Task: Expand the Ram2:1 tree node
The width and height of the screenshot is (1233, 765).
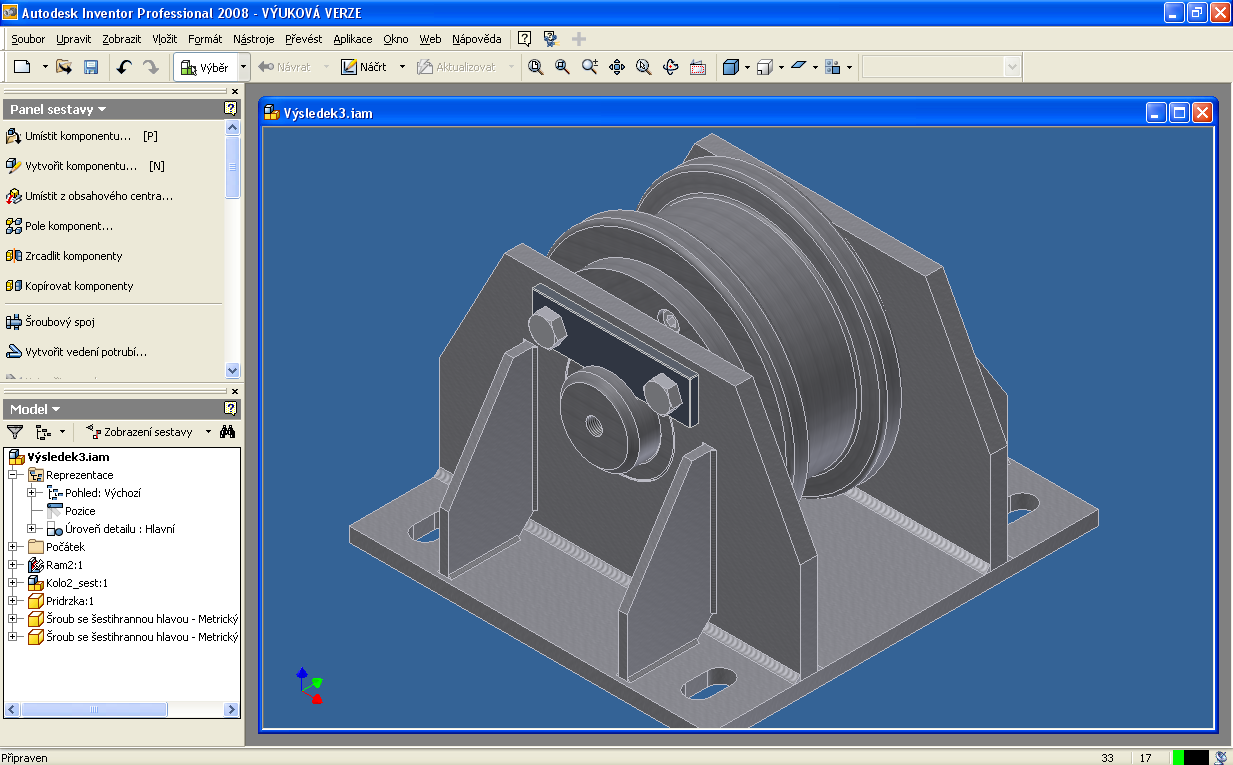Action: (x=13, y=565)
